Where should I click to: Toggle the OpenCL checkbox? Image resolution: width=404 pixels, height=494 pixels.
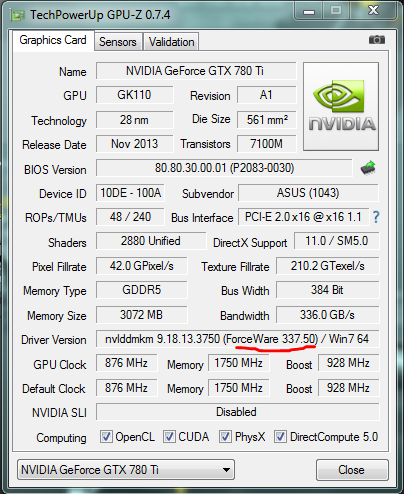click(106, 436)
